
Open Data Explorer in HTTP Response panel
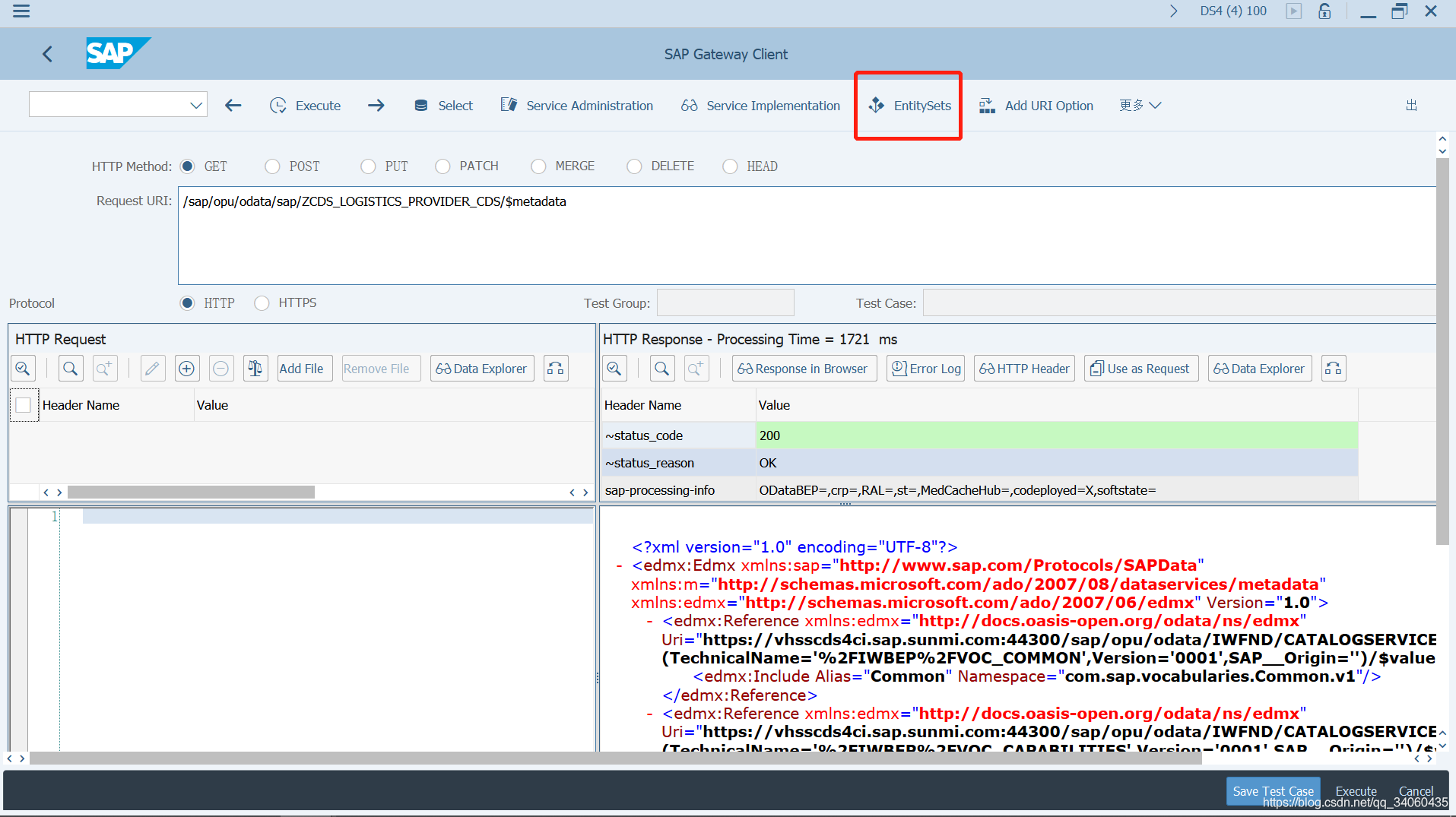coord(1260,369)
